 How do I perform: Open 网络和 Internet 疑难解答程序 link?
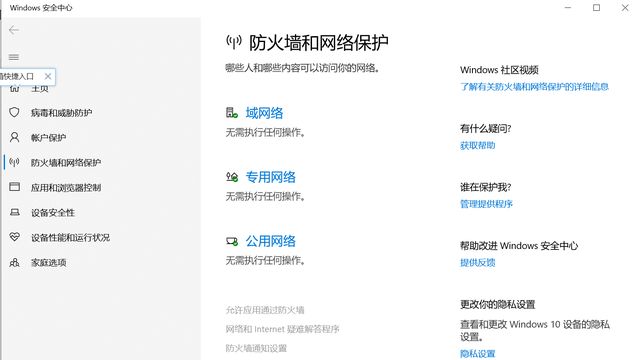coord(282,329)
